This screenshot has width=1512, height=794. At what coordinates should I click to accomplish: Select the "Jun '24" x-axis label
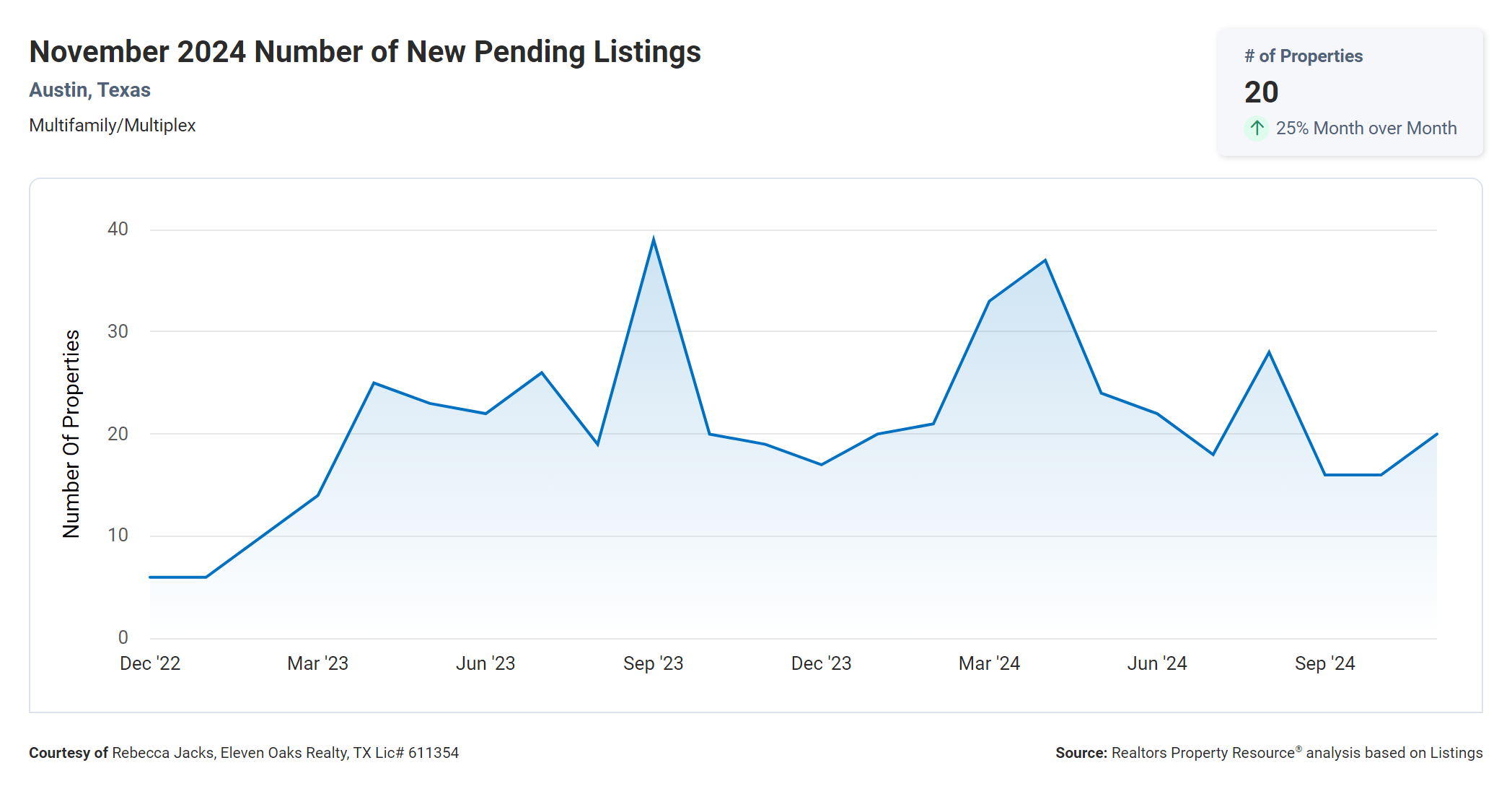(1157, 663)
